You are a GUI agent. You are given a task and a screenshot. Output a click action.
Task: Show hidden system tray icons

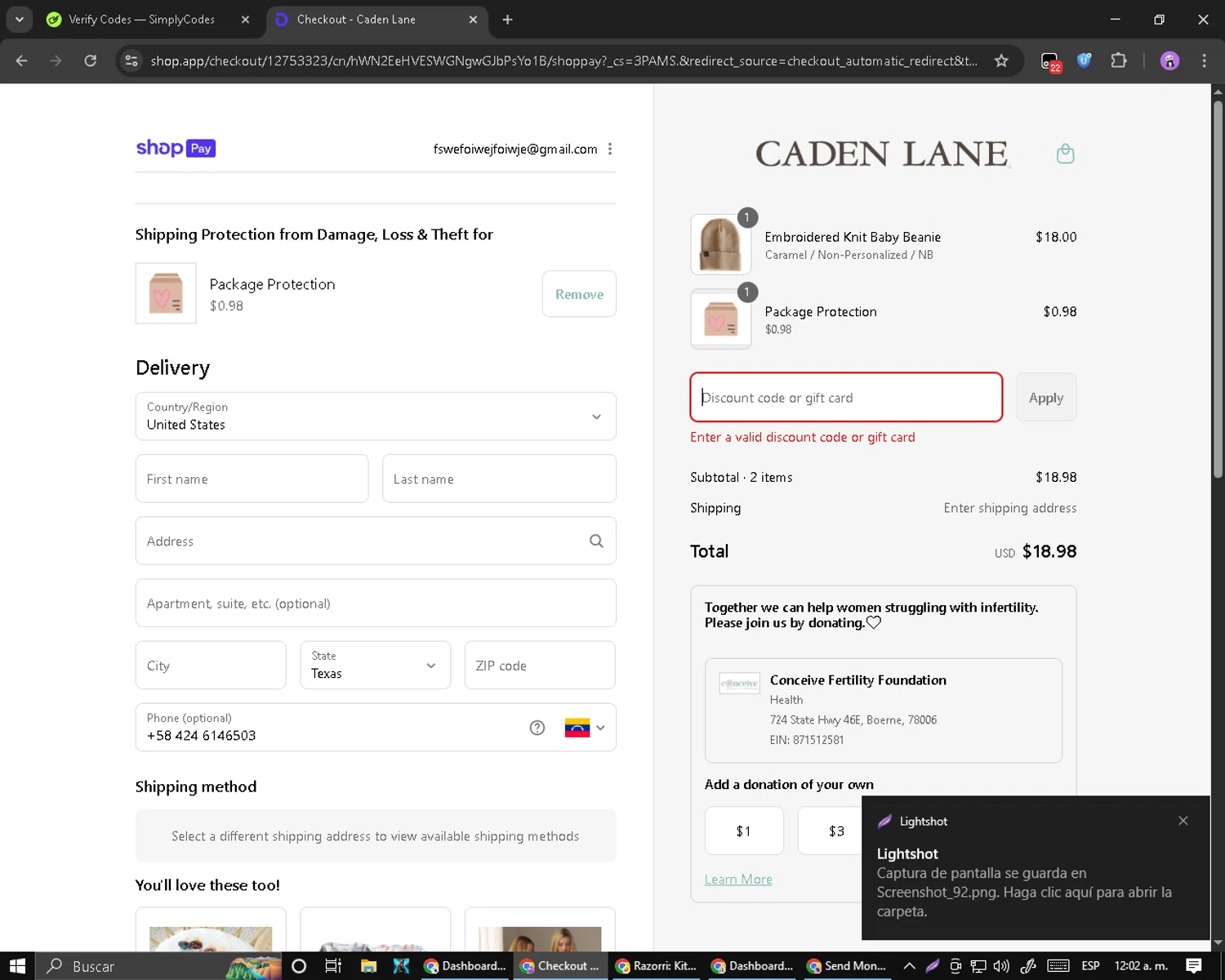click(x=909, y=966)
